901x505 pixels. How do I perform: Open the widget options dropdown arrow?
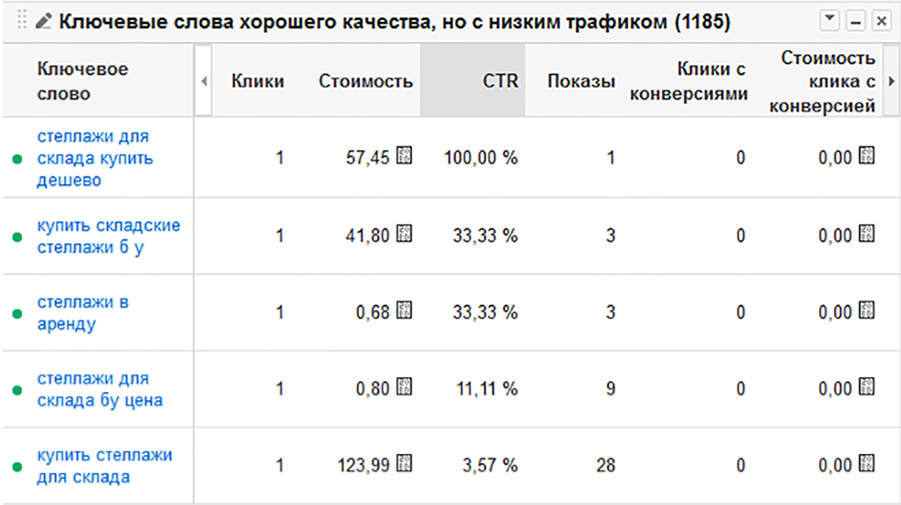coord(829,21)
